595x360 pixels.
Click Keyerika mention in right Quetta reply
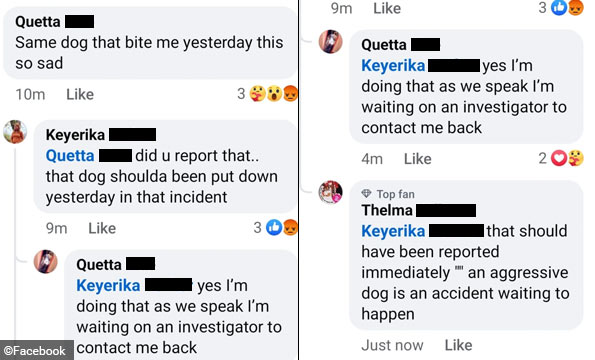(x=393, y=66)
